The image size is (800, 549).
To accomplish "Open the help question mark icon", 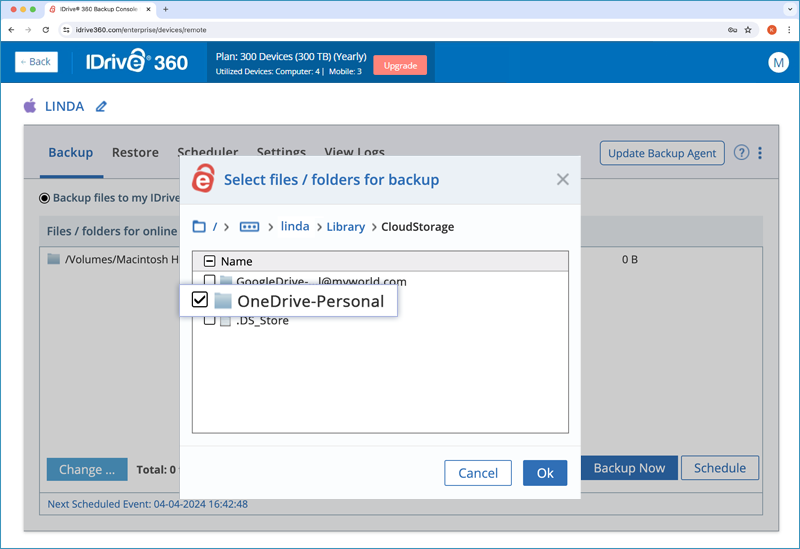I will (741, 153).
